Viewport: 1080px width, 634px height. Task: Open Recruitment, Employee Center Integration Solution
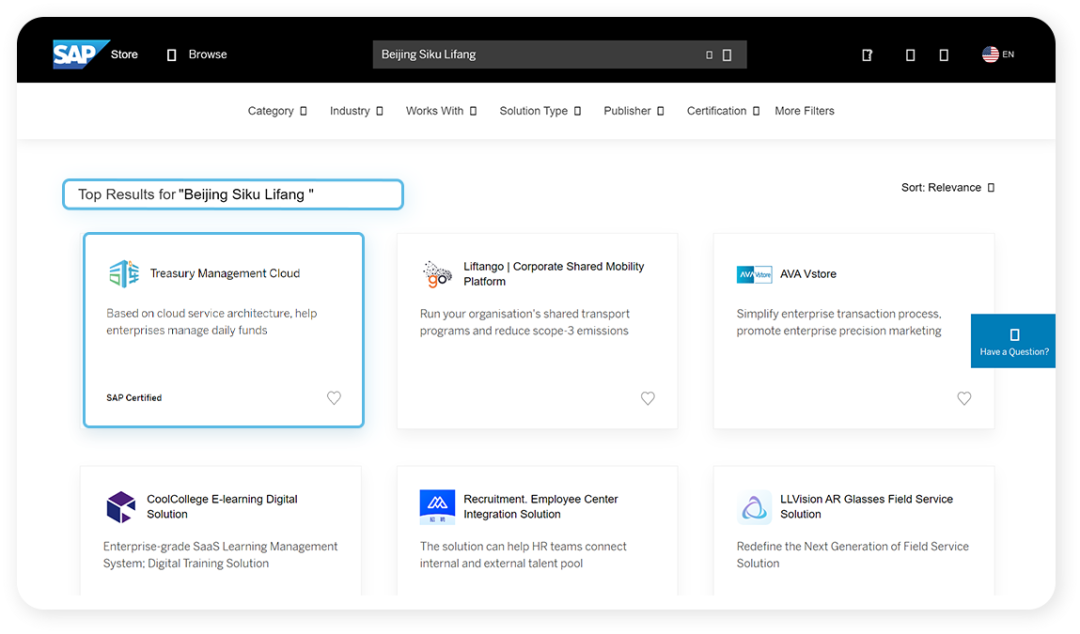coord(541,507)
